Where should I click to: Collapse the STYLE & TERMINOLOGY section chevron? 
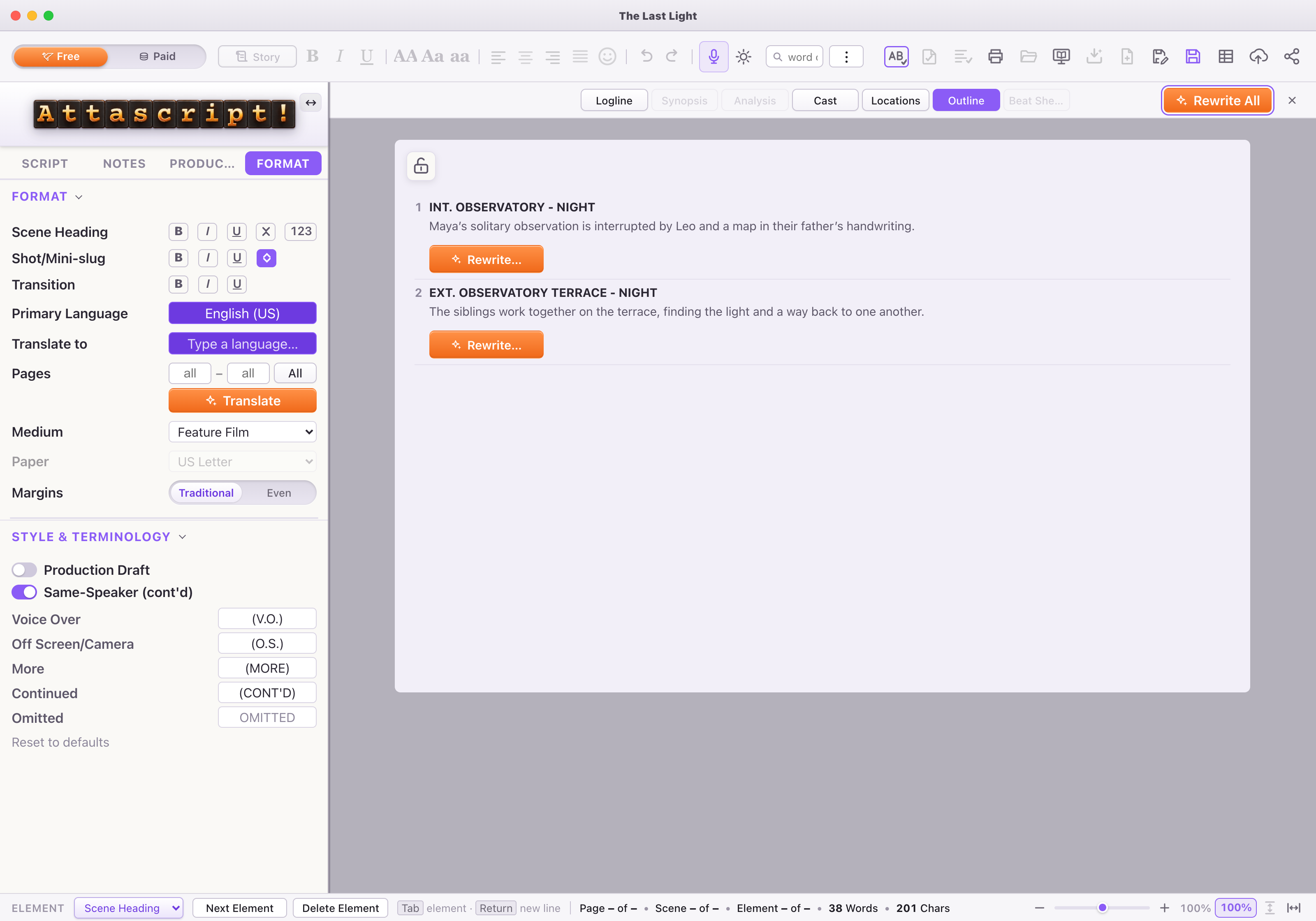click(x=182, y=537)
